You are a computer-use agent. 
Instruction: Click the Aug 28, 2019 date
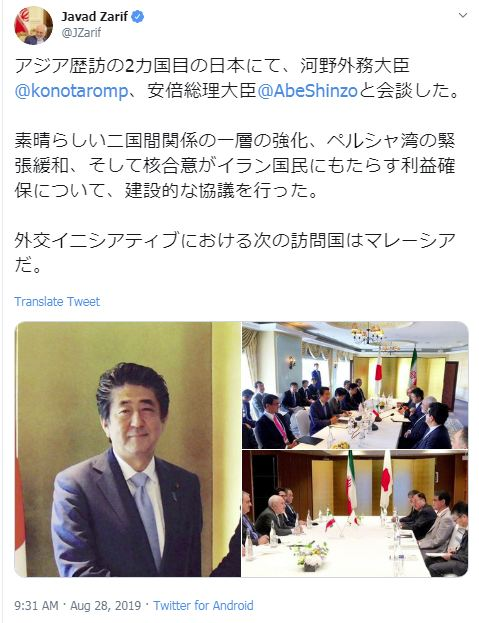point(106,606)
